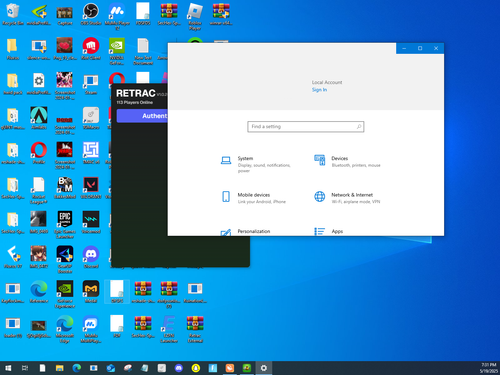
Task: Select the New Text Document file
Action: 143,51
